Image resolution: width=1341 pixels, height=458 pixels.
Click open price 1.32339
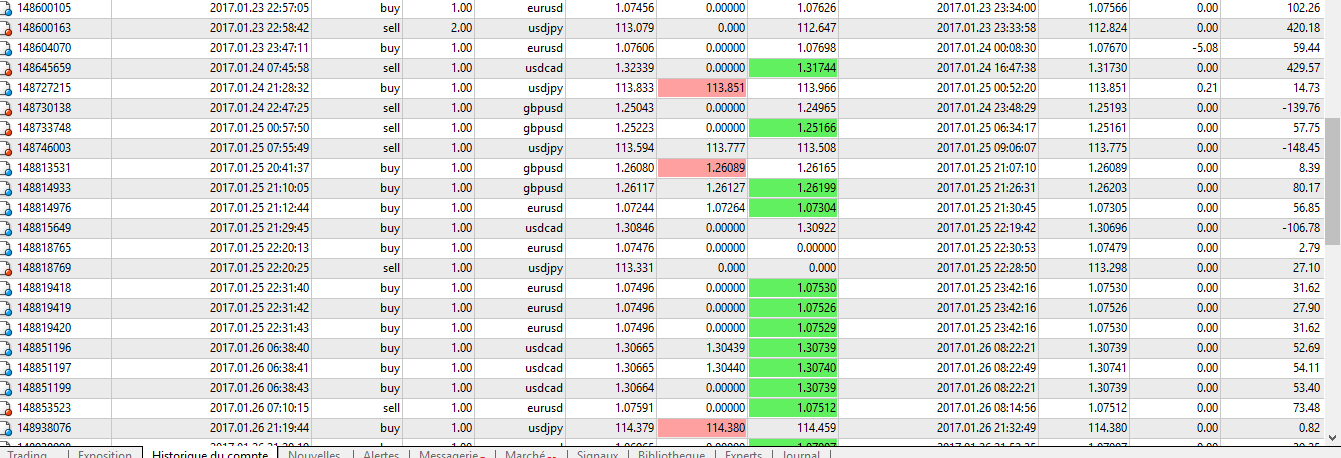tap(635, 68)
